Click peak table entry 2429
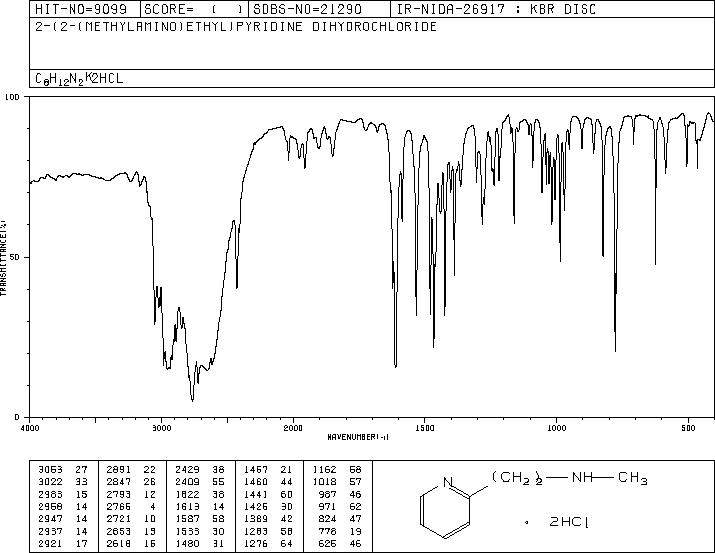This screenshot has width=715, height=553. point(187,470)
